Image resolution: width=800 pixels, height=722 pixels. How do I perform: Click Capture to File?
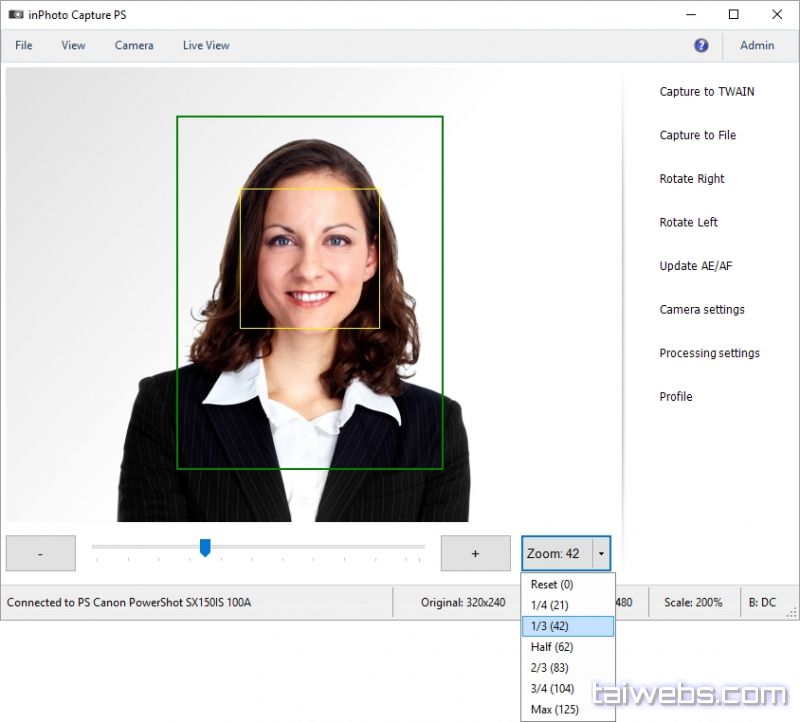click(x=697, y=135)
